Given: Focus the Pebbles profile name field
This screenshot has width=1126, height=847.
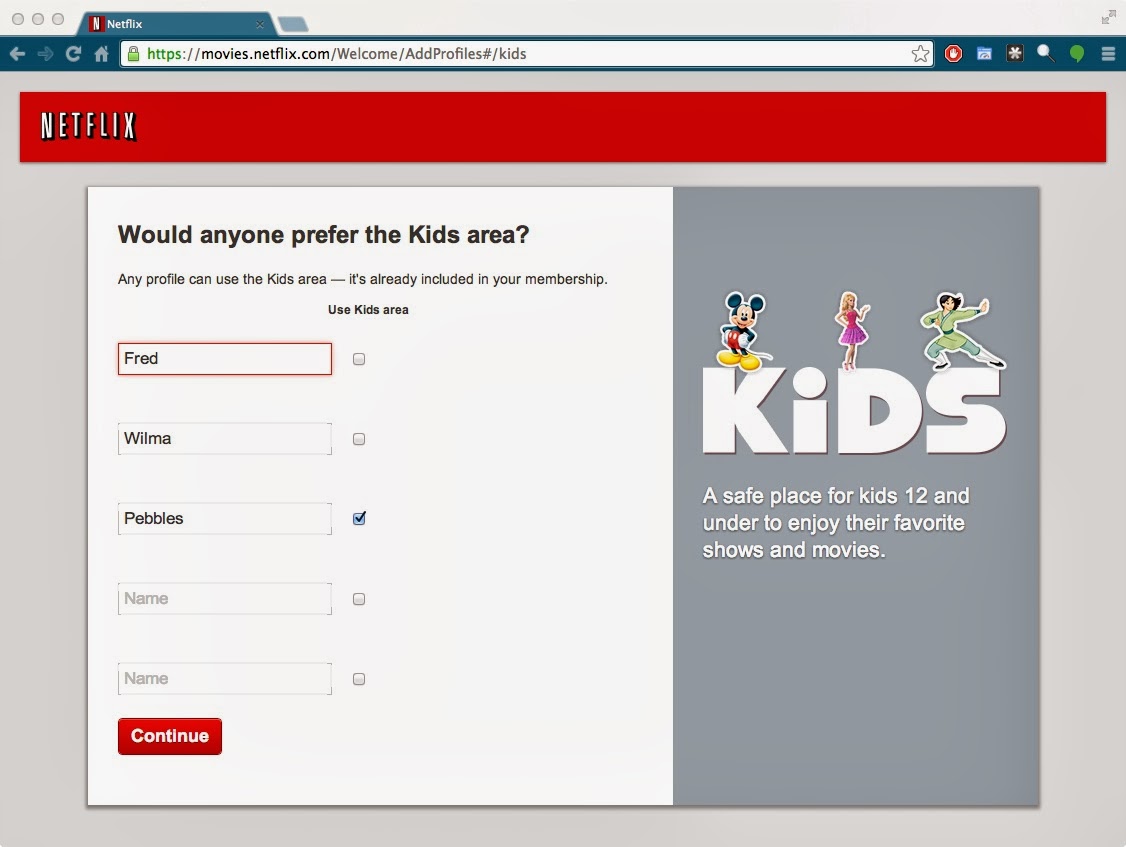Looking at the screenshot, I should tap(225, 519).
